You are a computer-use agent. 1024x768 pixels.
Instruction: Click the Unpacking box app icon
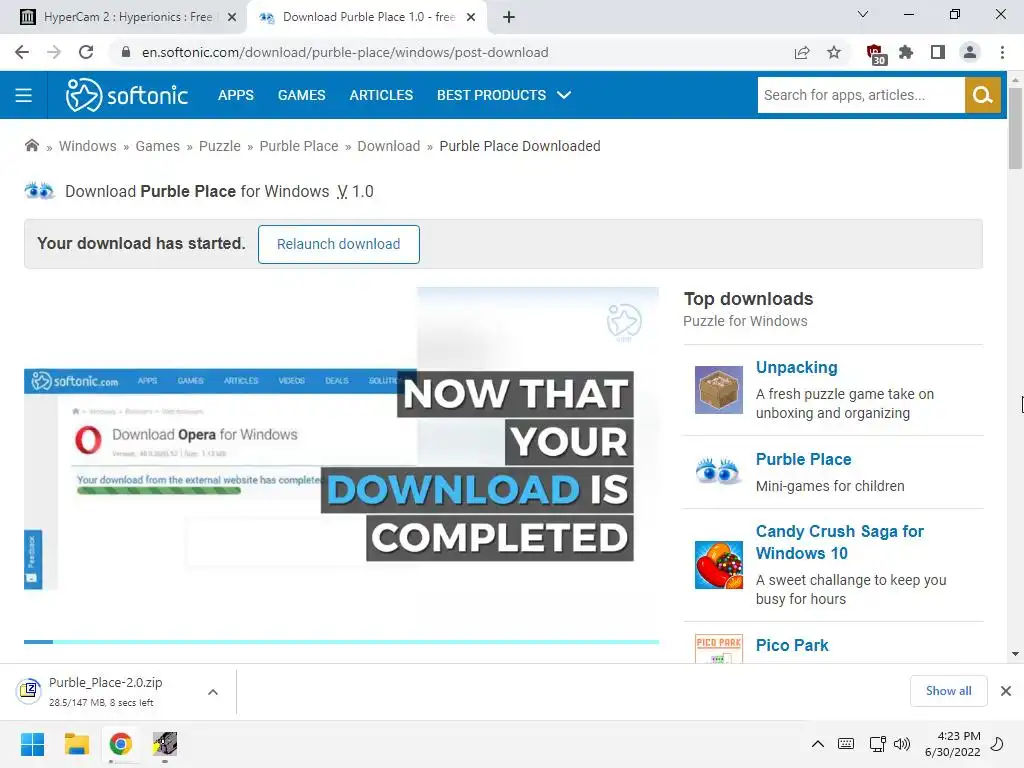(718, 390)
